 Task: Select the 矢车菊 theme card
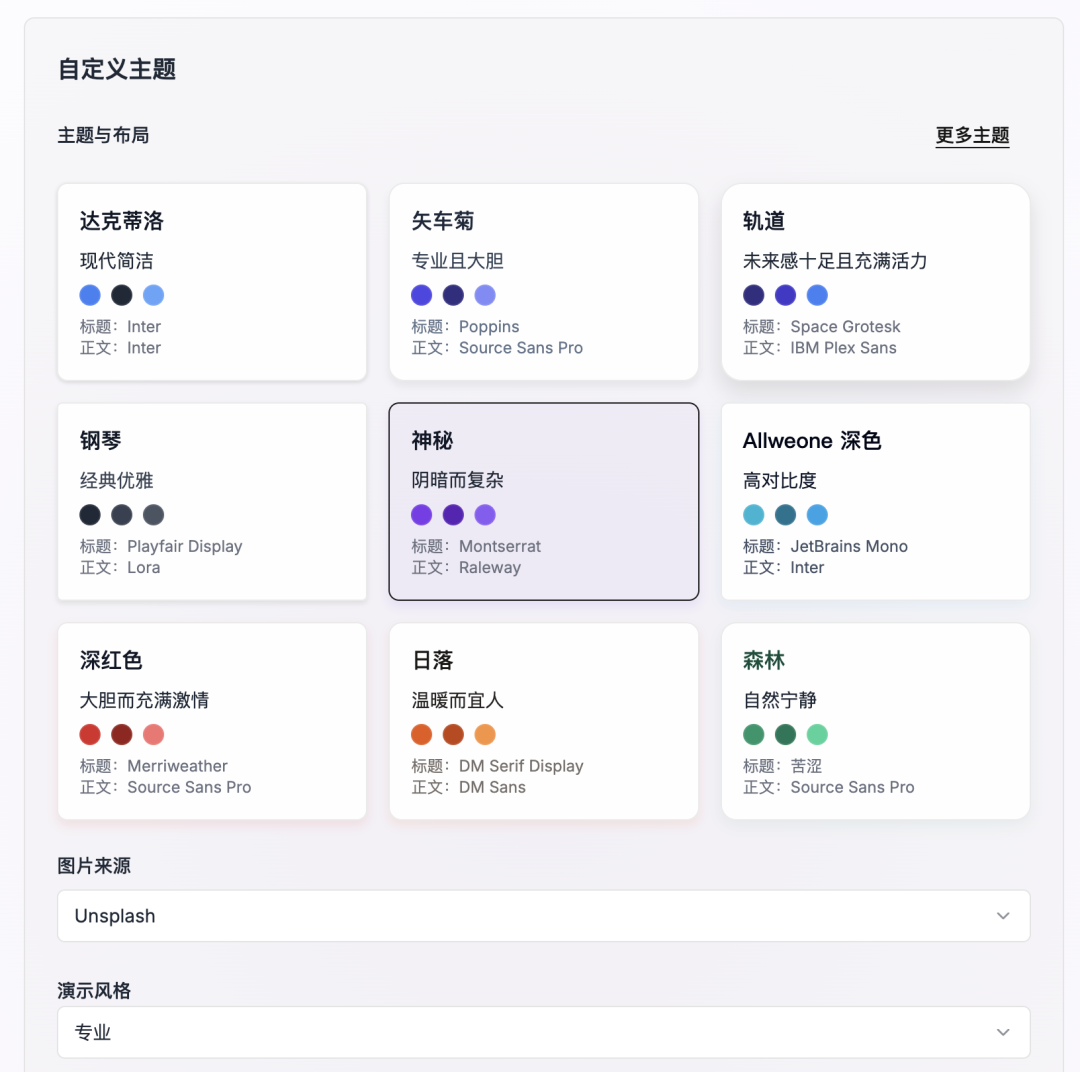click(x=544, y=281)
